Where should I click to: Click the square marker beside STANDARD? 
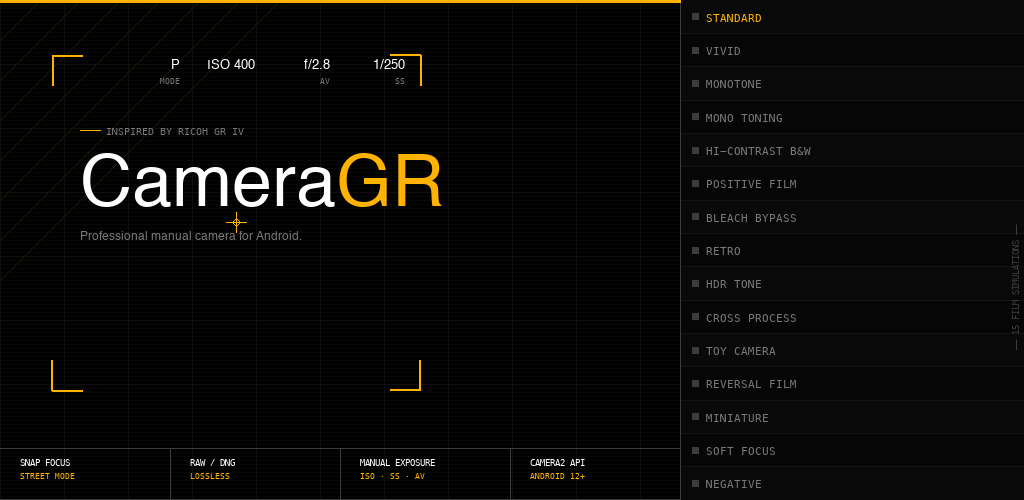[696, 17]
